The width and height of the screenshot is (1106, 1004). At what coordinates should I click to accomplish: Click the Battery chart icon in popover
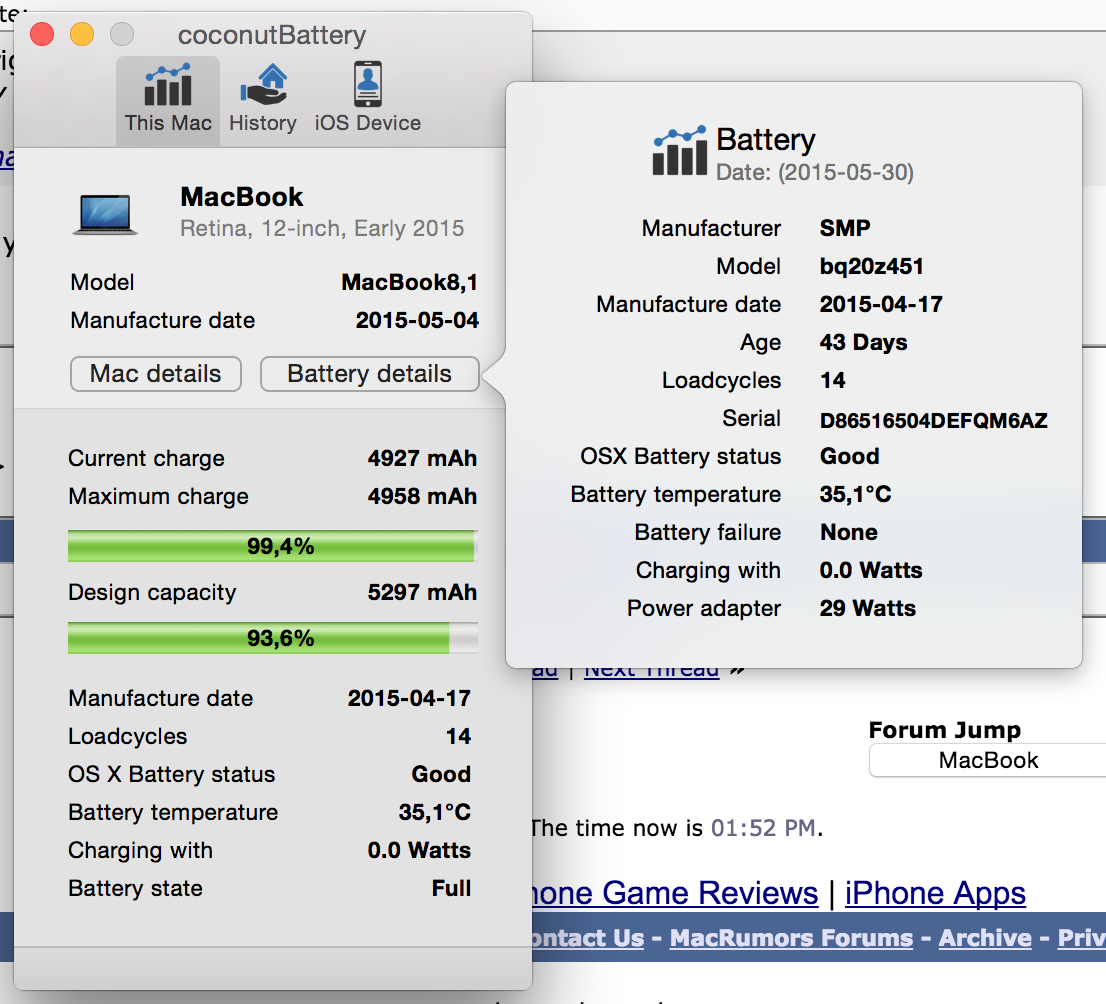679,150
